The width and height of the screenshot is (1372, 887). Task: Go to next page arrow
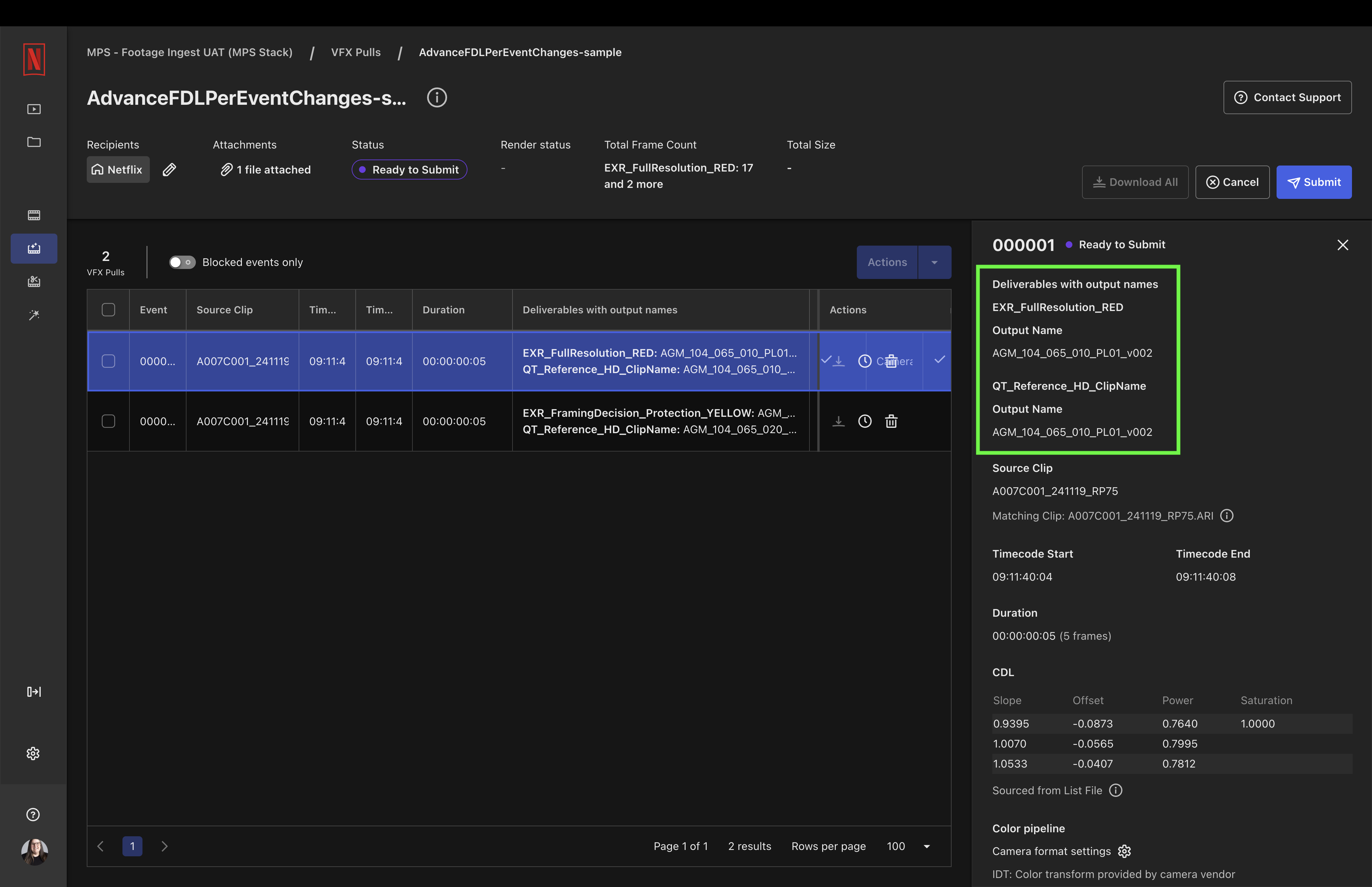165,846
